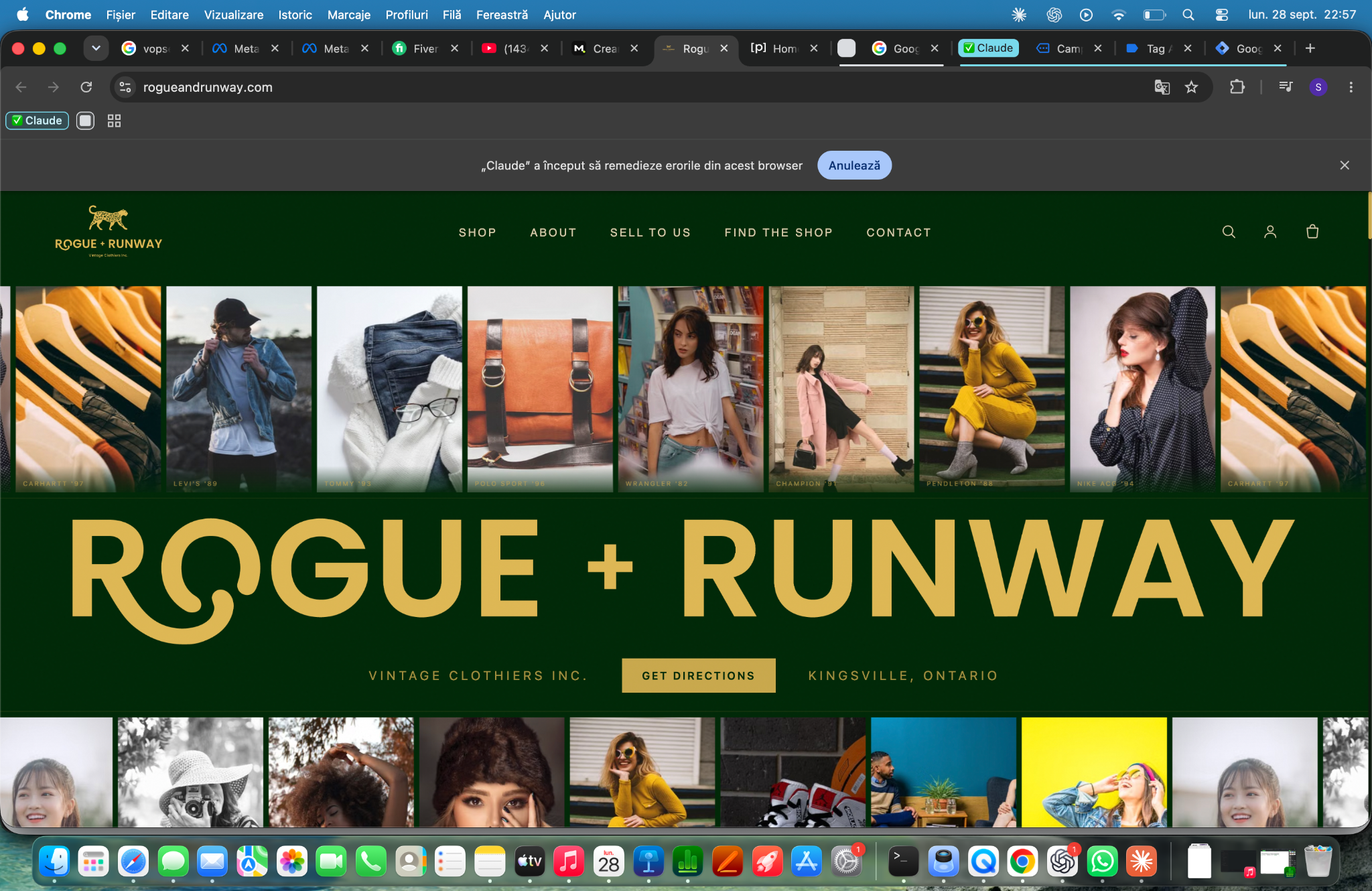Open the POLO SPORT '96 leather bag photo
1372x891 pixels.
[540, 389]
